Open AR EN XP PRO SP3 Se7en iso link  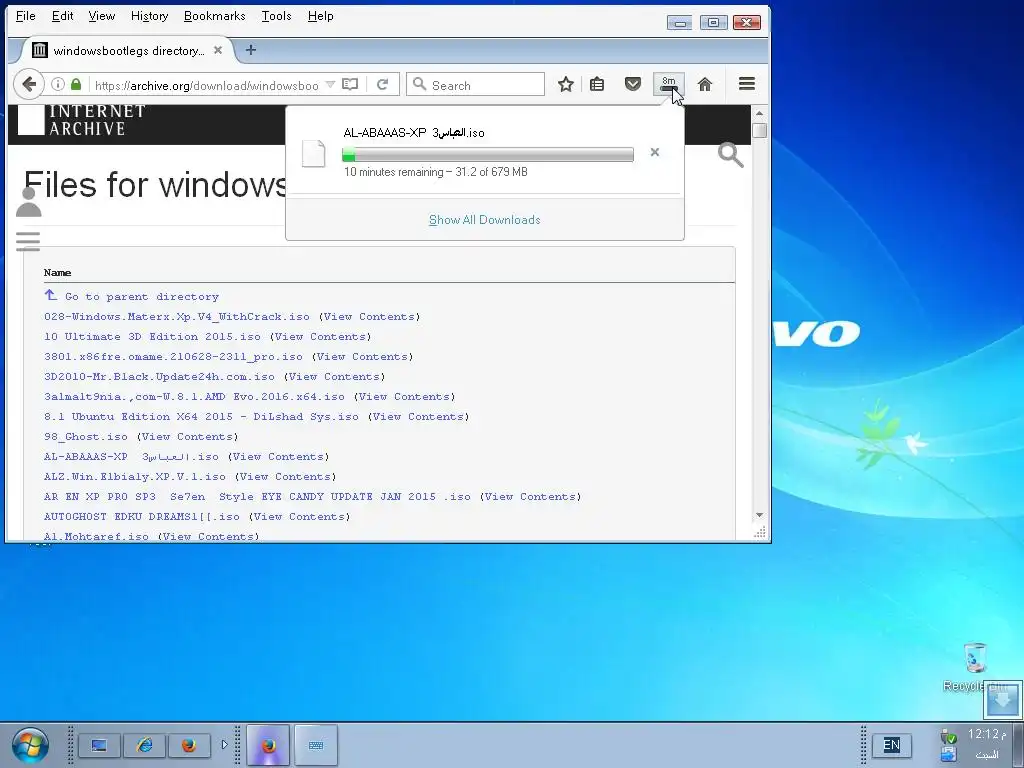257,497
